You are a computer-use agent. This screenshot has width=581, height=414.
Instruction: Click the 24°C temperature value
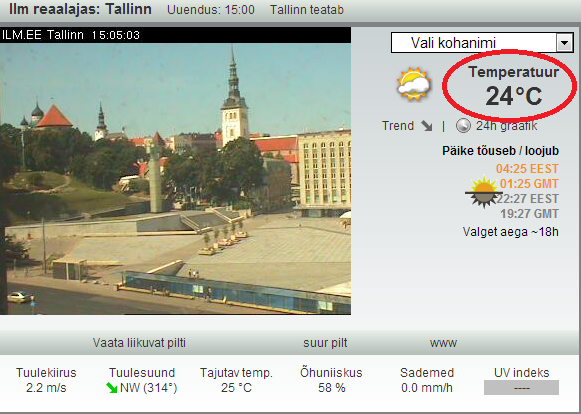514,96
